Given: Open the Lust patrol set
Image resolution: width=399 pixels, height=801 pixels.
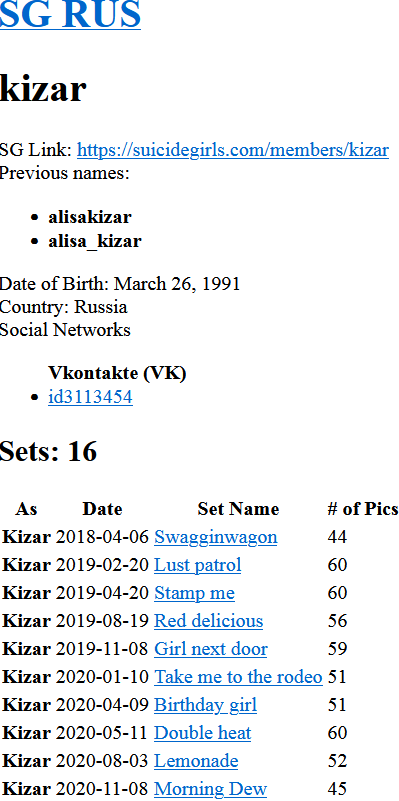Looking at the screenshot, I should [198, 565].
